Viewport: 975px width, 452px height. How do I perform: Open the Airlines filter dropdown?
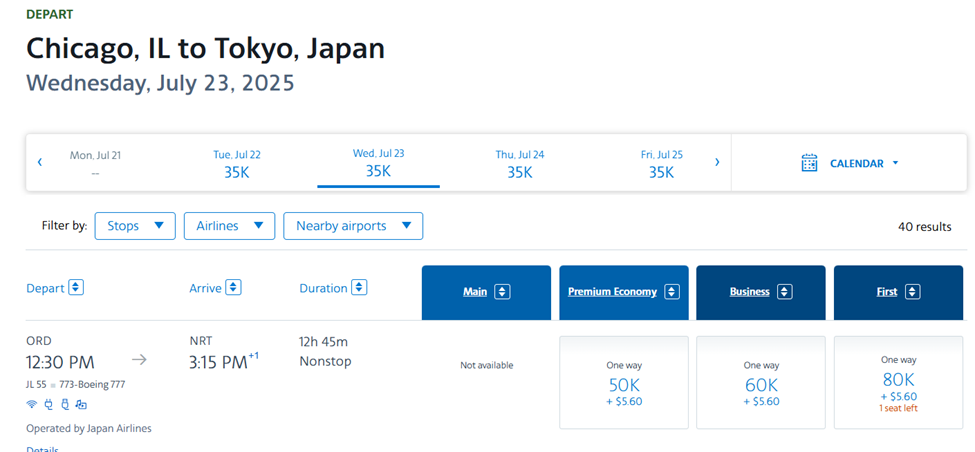click(x=229, y=226)
